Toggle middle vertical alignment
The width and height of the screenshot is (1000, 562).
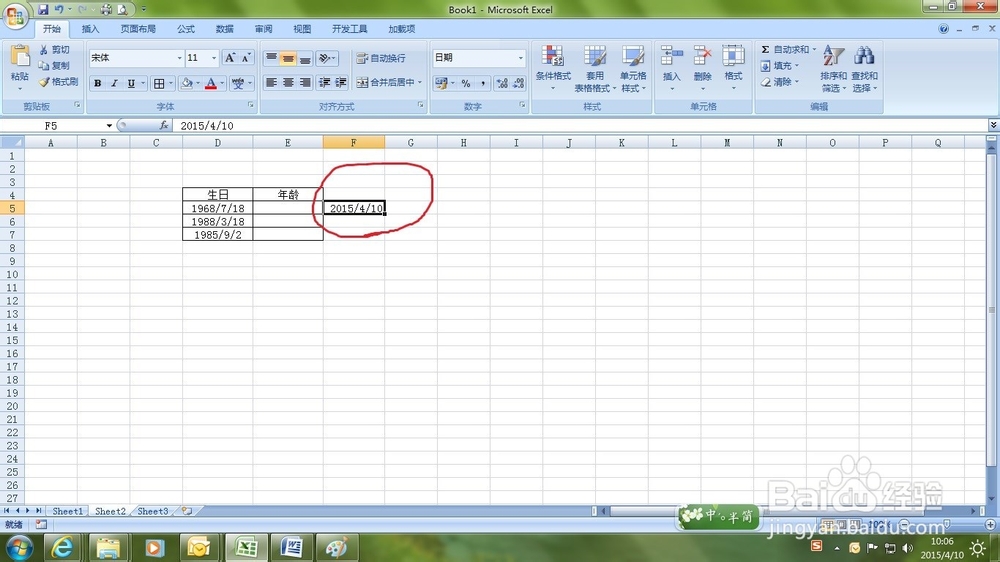288,58
